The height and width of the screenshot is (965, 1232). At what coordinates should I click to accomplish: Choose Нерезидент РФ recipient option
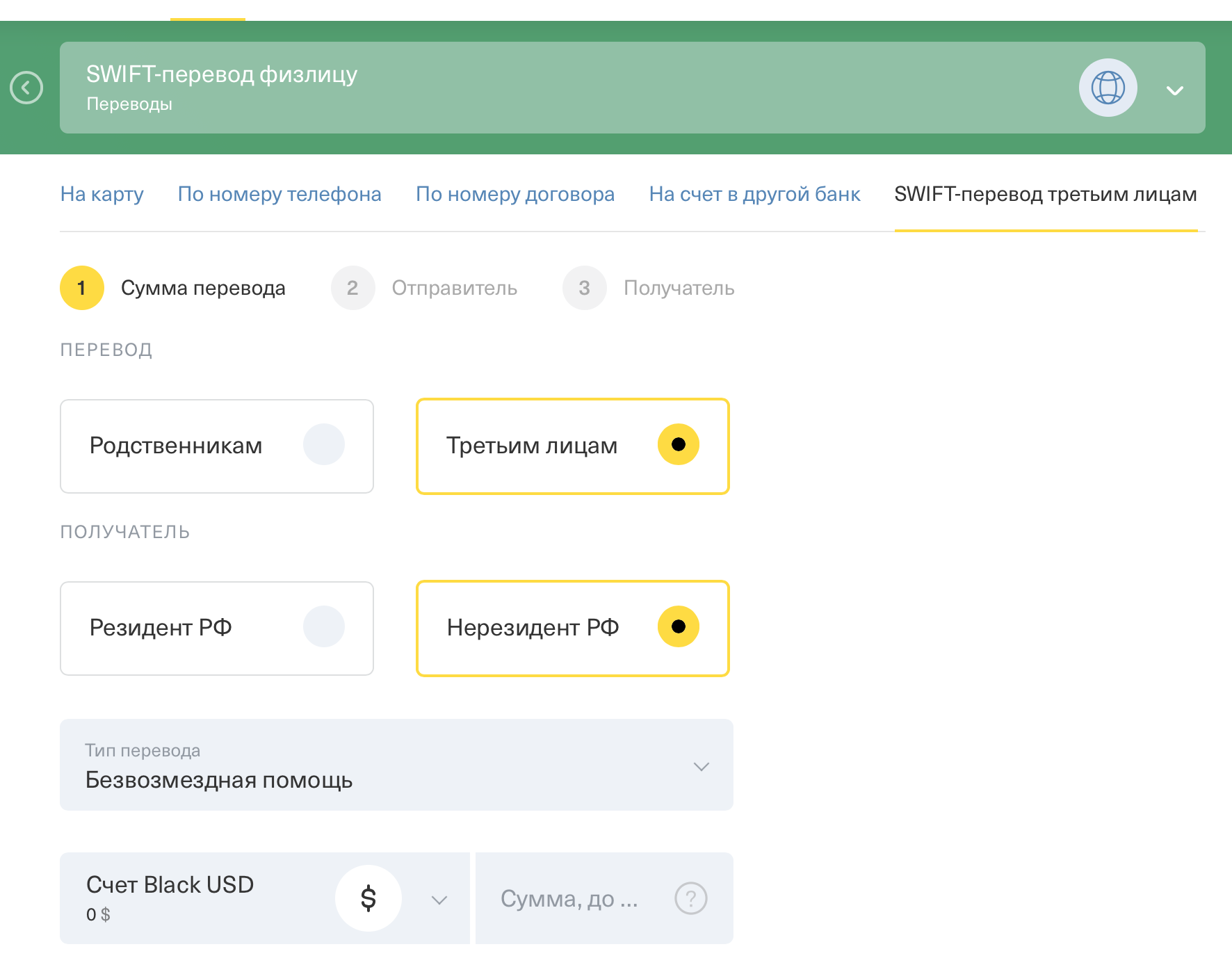[573, 629]
